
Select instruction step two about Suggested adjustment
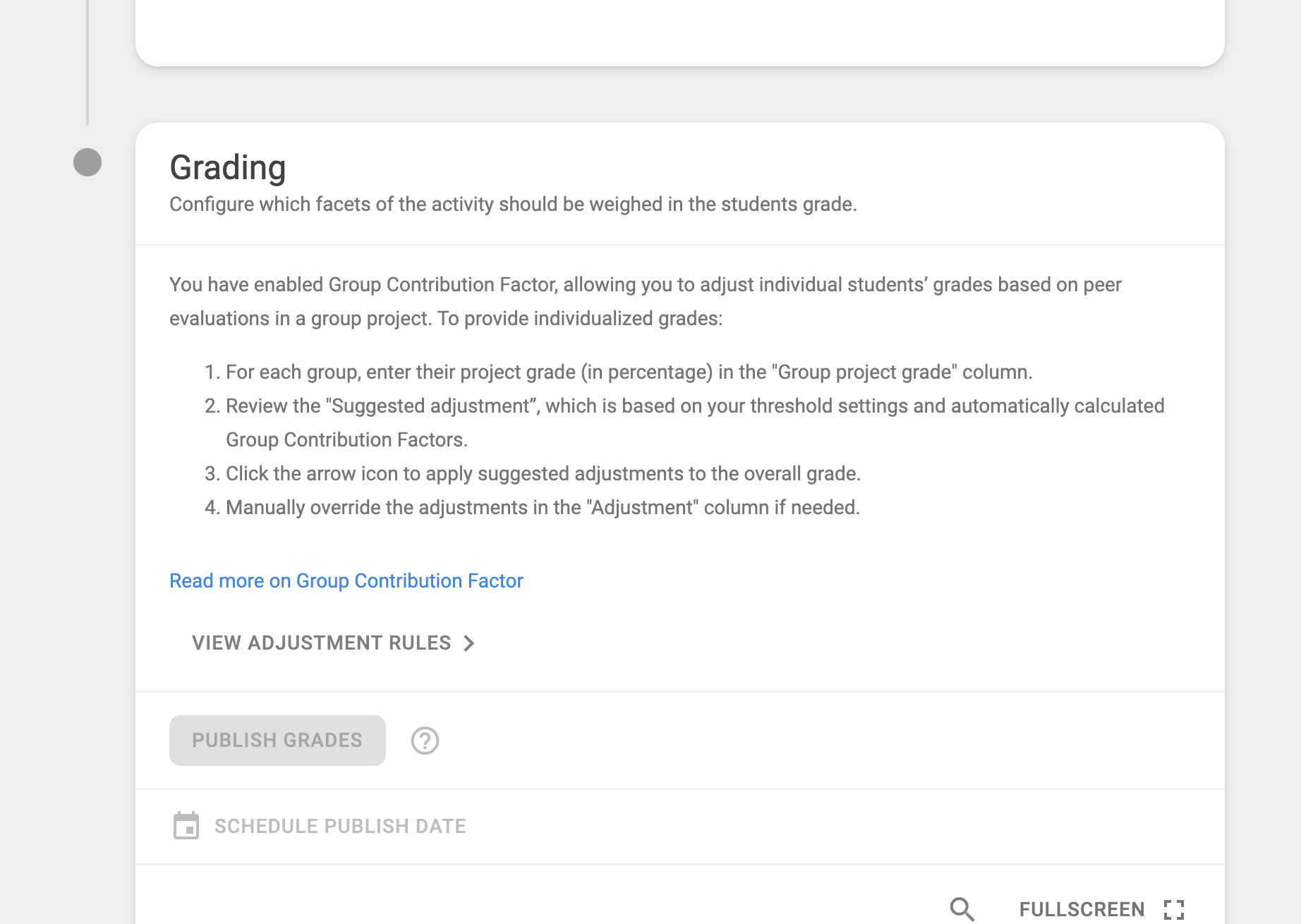click(x=684, y=423)
